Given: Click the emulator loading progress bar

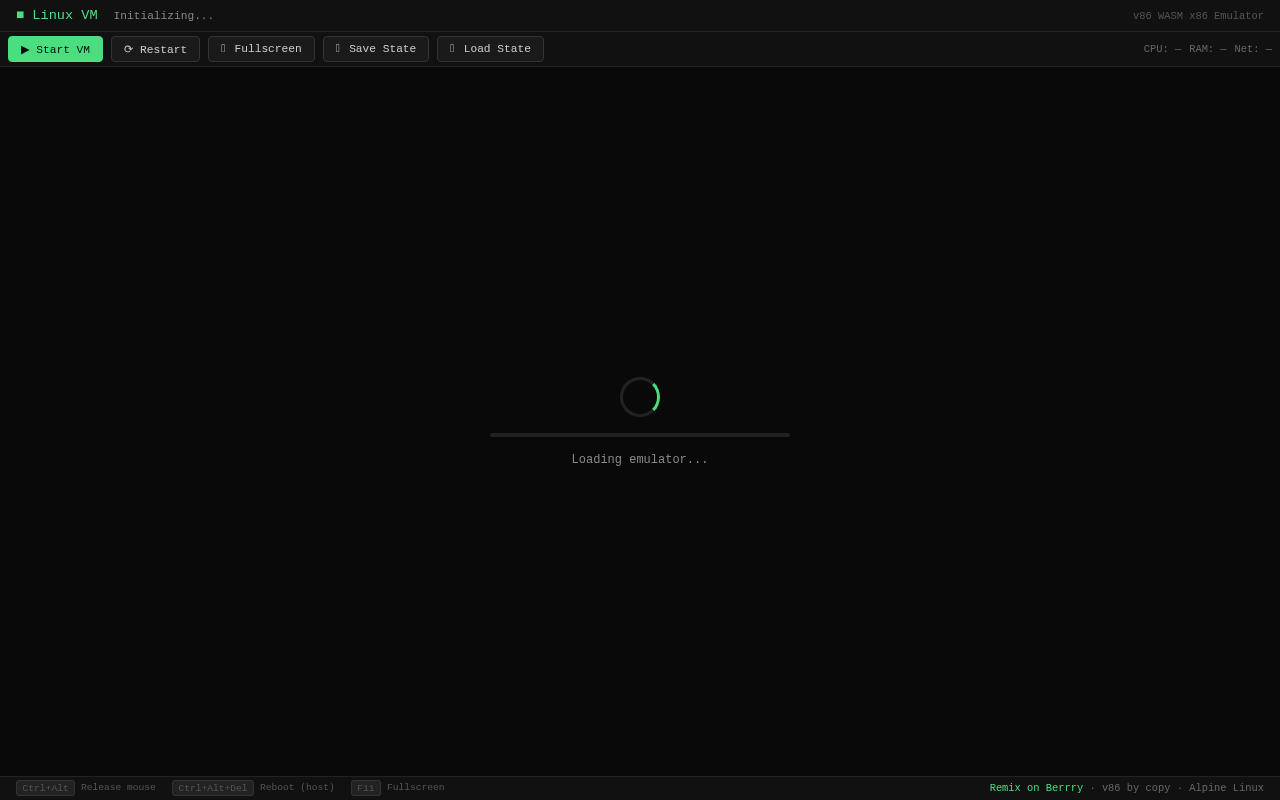Looking at the screenshot, I should coord(640,435).
